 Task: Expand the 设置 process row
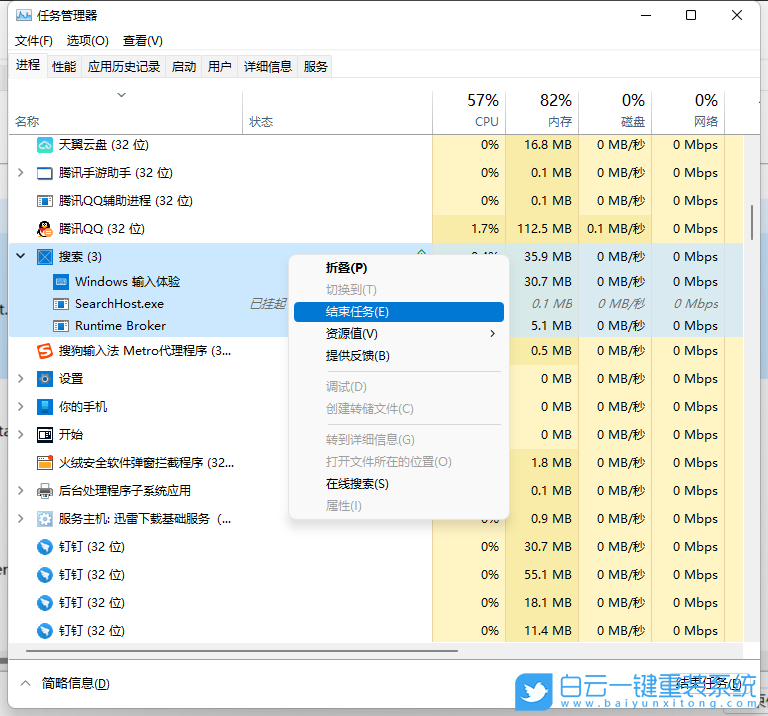[21, 379]
